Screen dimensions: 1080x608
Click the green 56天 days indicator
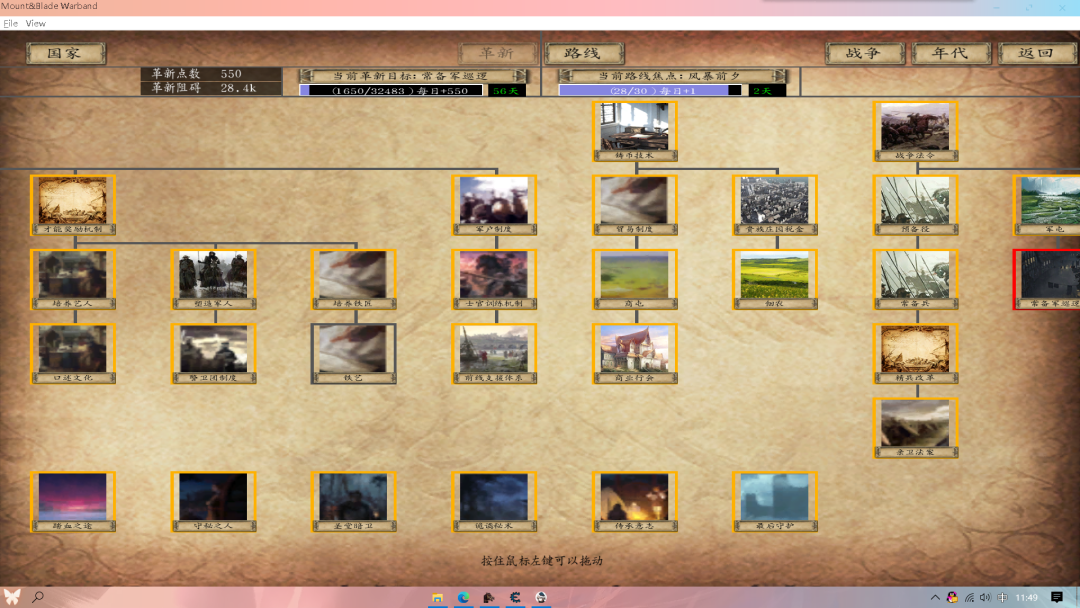(506, 90)
